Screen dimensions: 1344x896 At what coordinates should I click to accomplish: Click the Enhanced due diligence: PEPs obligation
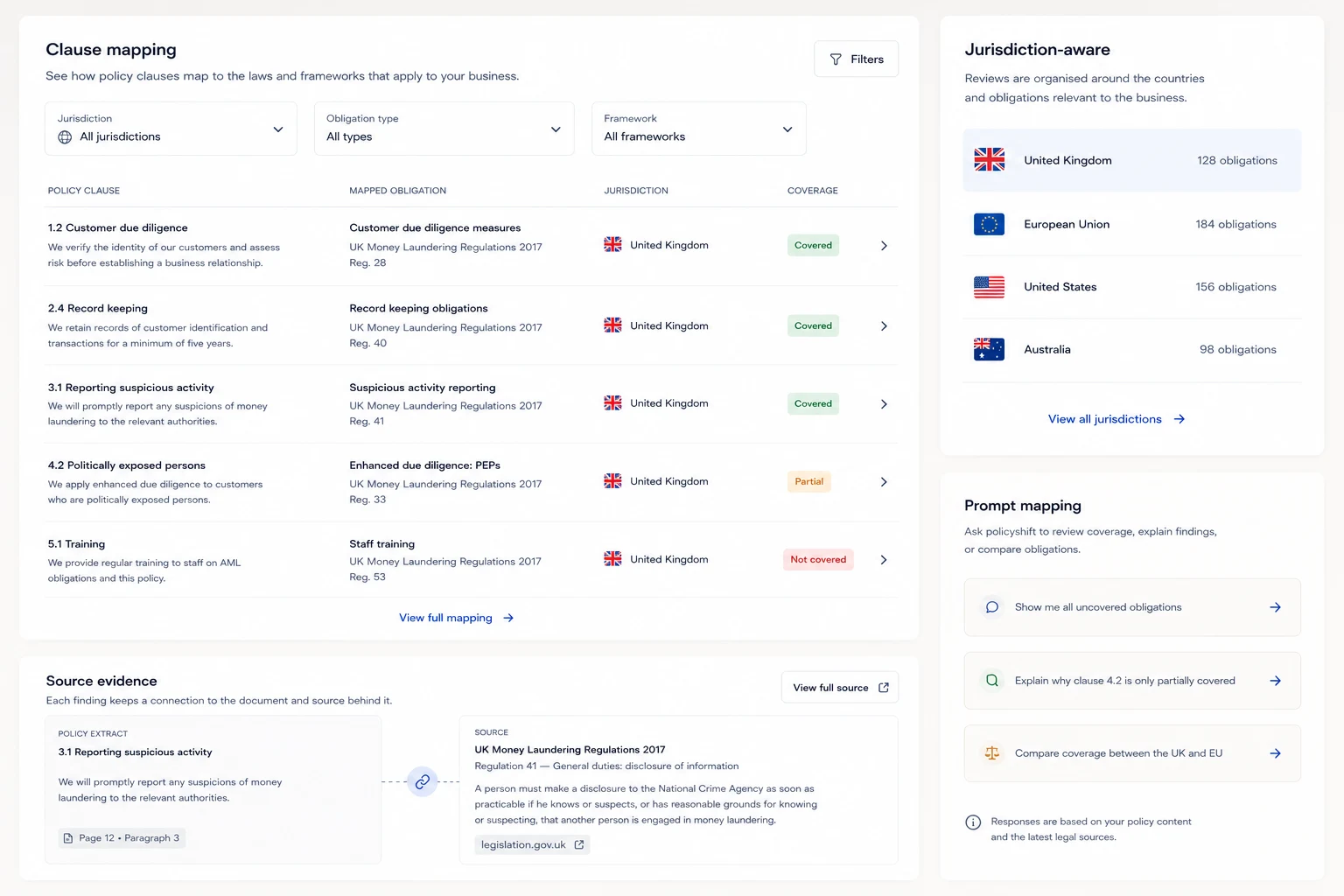pos(425,465)
